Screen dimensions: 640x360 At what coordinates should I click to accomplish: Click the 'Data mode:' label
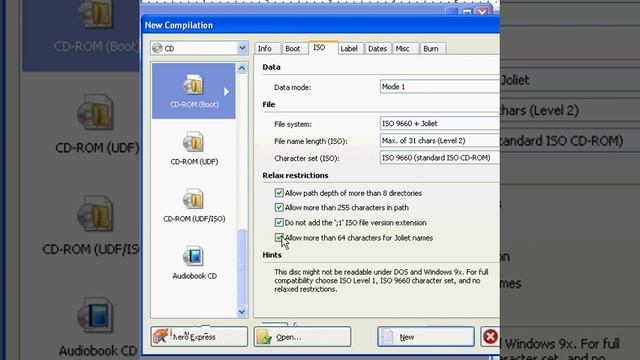(293, 87)
